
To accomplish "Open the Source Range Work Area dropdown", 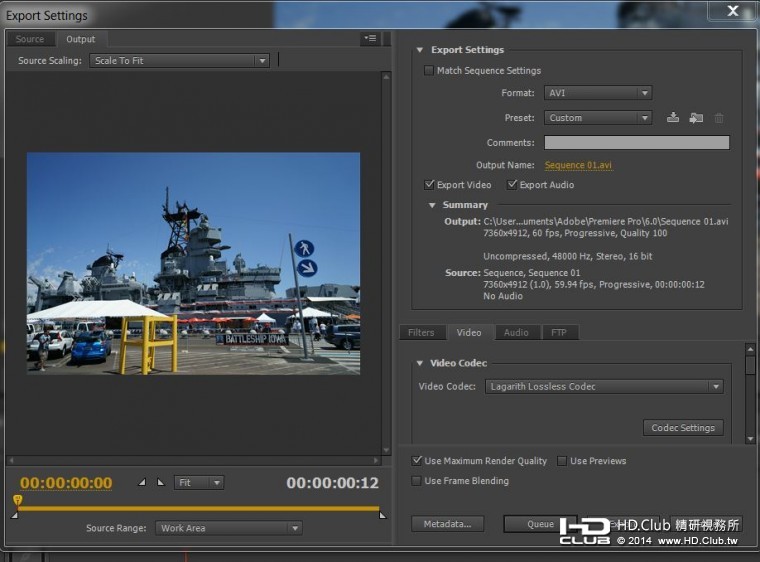I will [x=228, y=528].
